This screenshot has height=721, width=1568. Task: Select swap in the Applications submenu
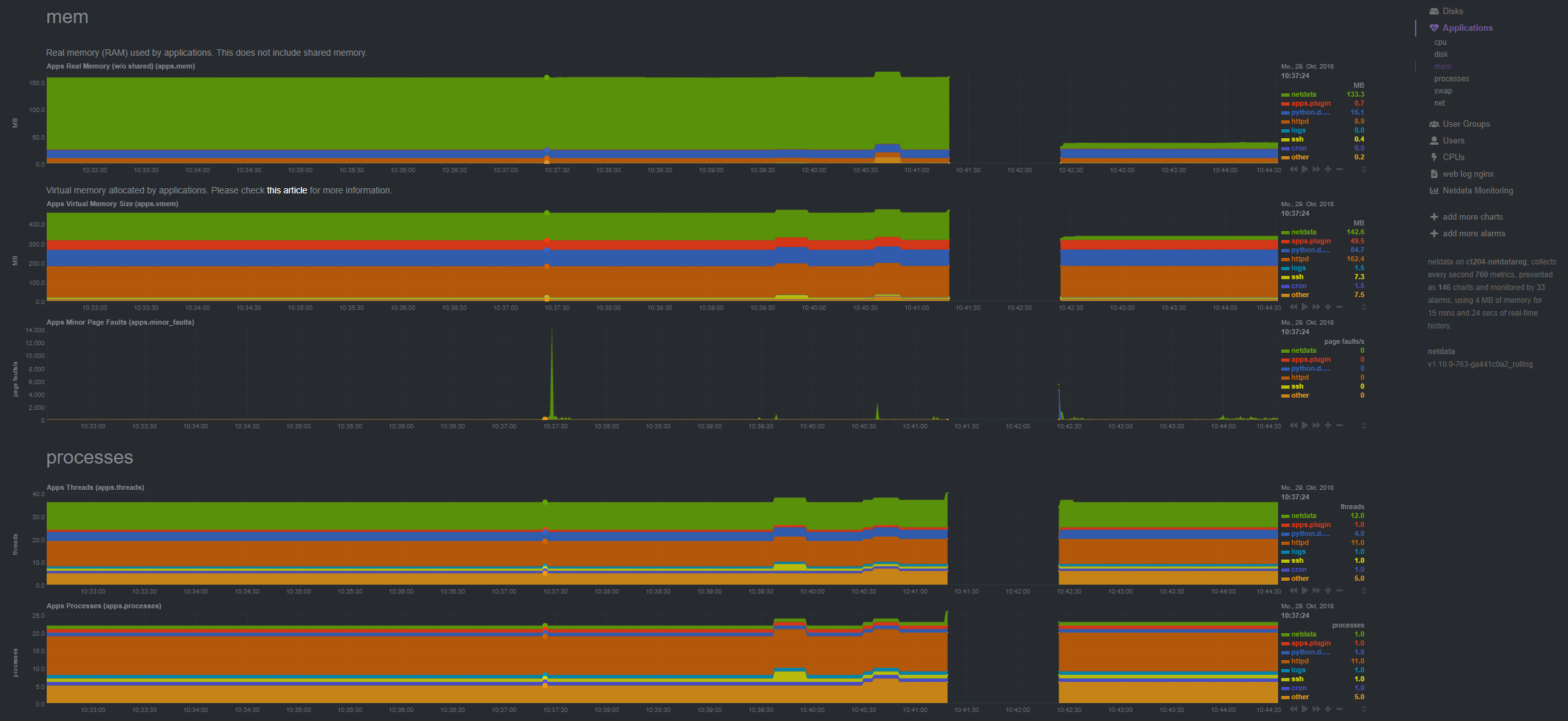1443,90
